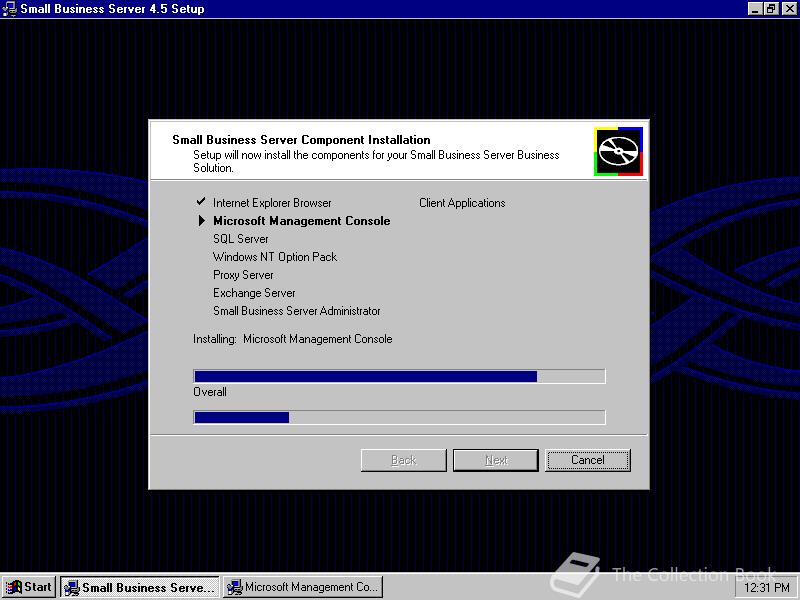Cancel the component installation
The width and height of the screenshot is (800, 600).
tap(588, 460)
